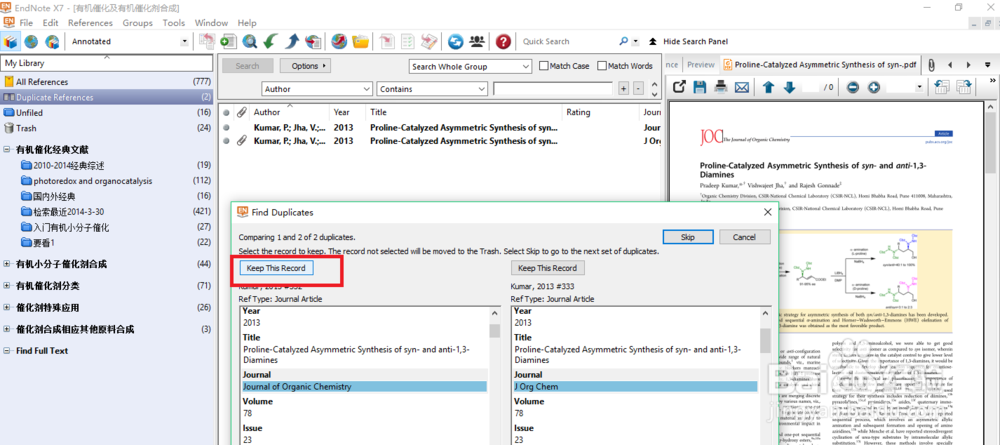Toggle the Match Case checkbox
The width and height of the screenshot is (1000, 445).
pyautogui.click(x=544, y=66)
